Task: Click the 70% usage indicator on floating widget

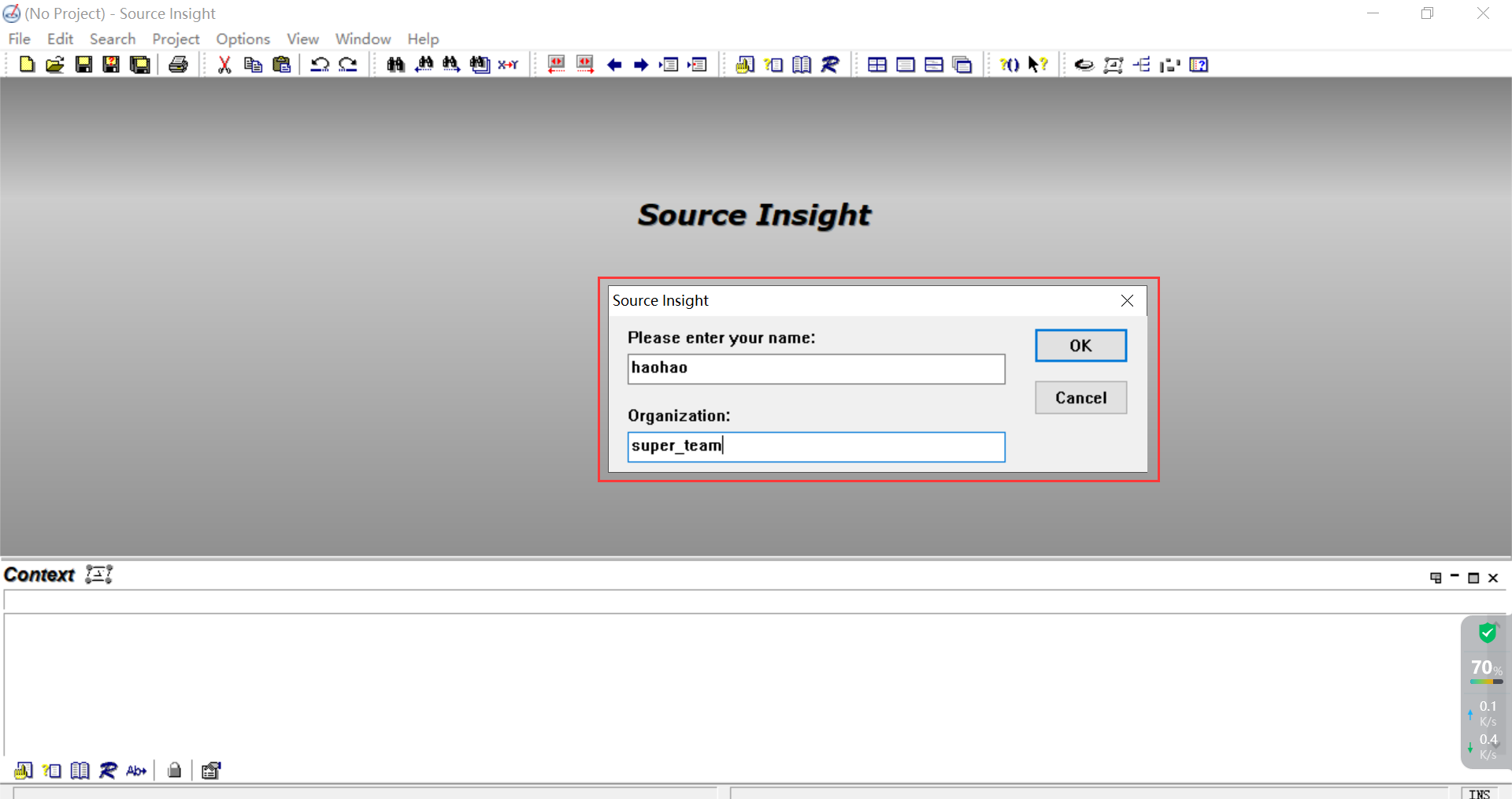Action: click(1487, 669)
